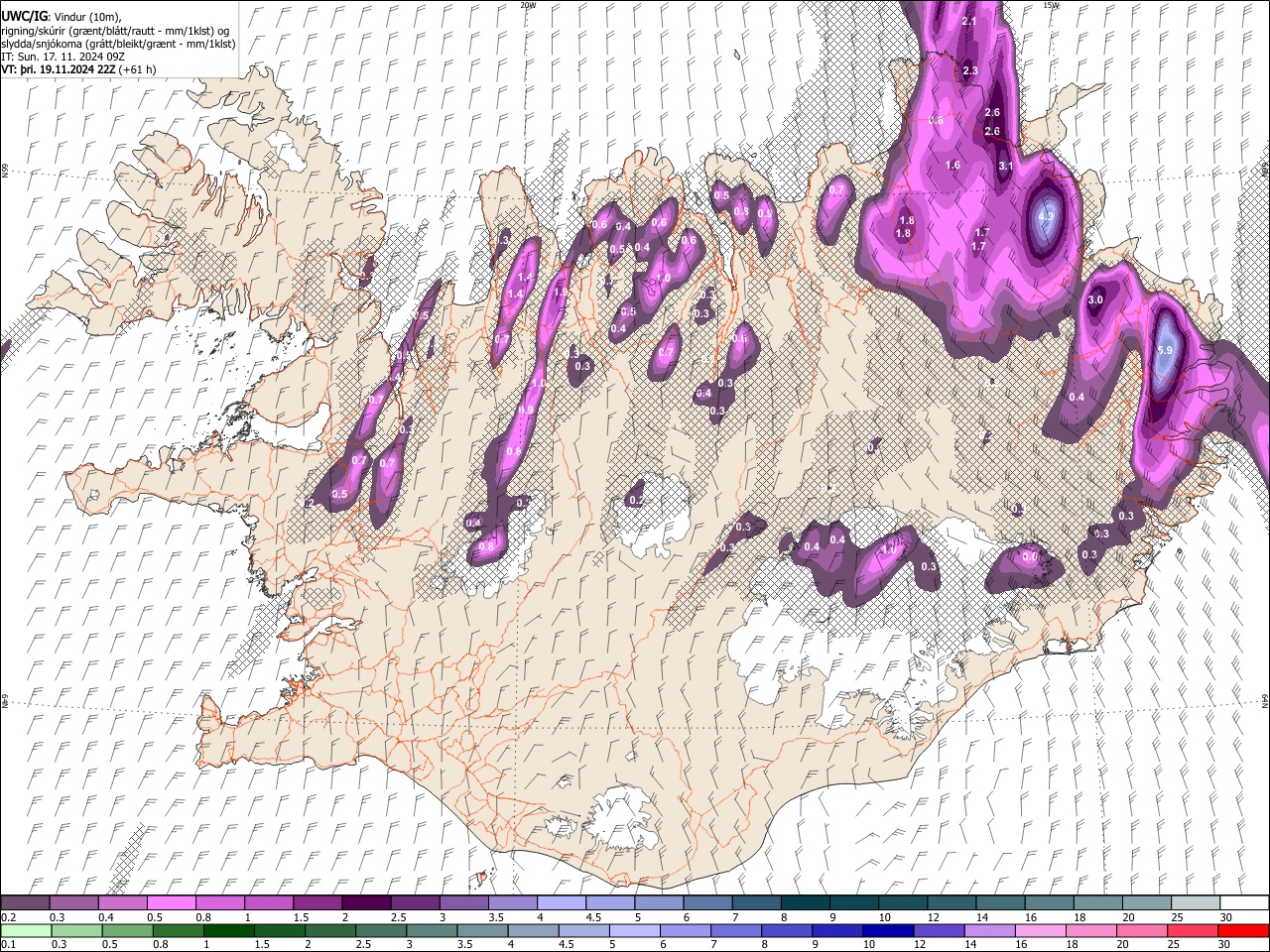The width and height of the screenshot is (1270, 952).
Task: Select the darkest green swatch between 1 and 1.5
Action: (229, 930)
